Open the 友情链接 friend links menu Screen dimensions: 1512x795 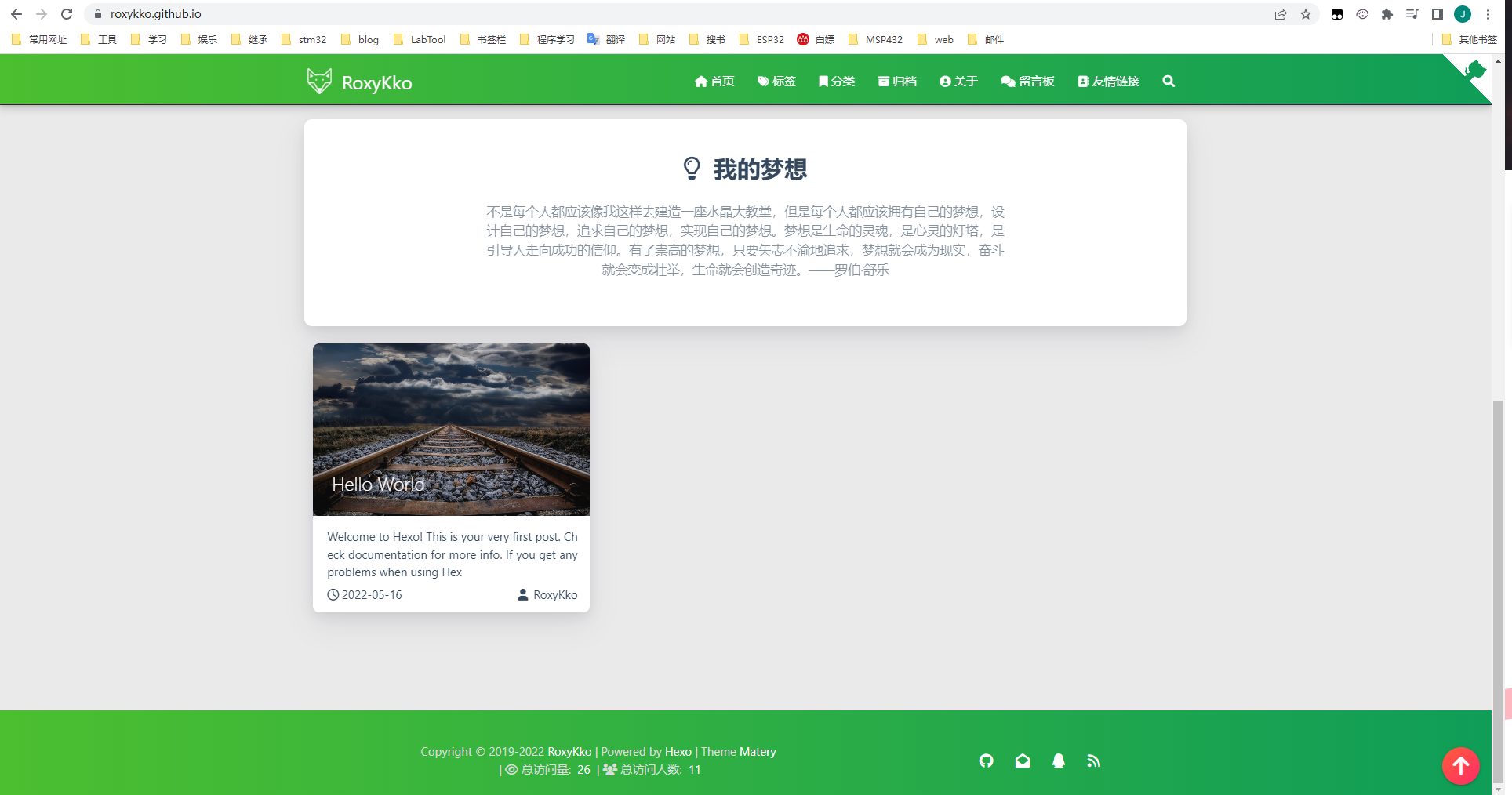[1108, 82]
